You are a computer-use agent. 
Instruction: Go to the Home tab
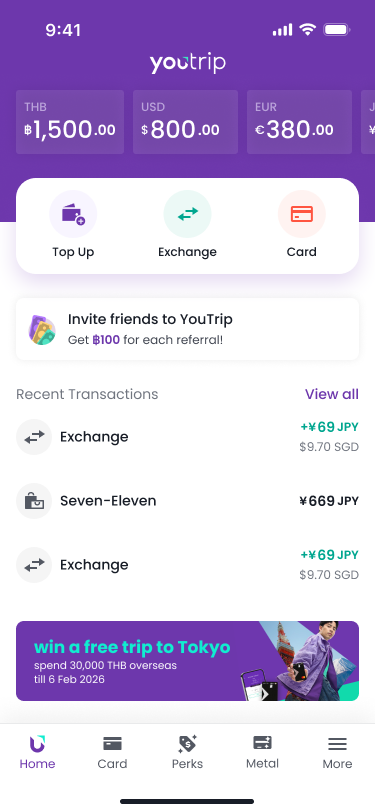tap(37, 752)
